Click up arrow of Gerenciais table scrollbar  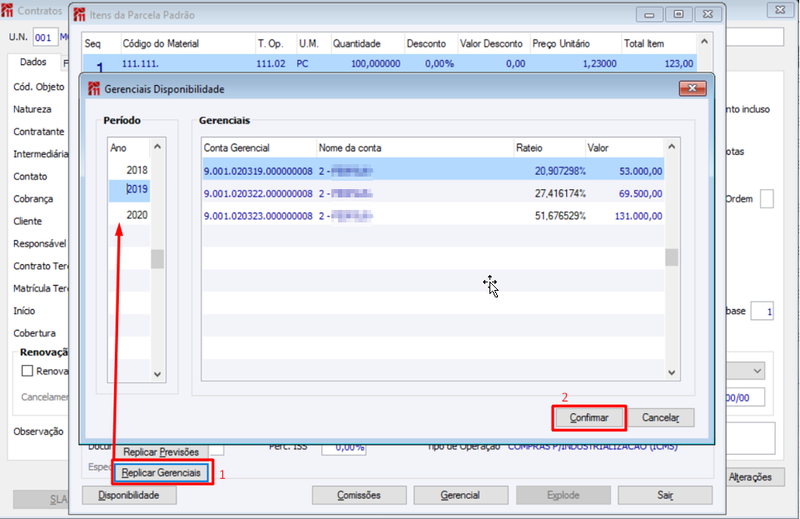(671, 147)
